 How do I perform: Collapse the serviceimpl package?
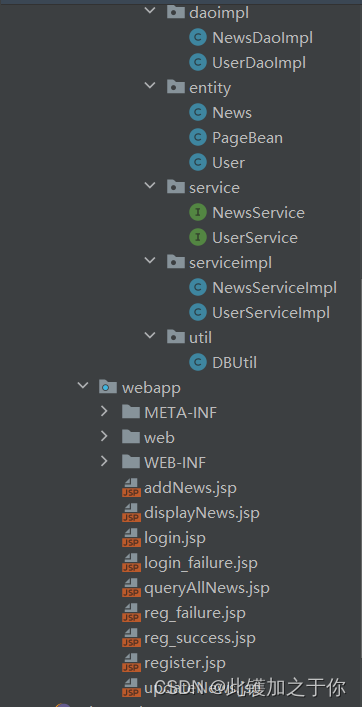pos(150,261)
